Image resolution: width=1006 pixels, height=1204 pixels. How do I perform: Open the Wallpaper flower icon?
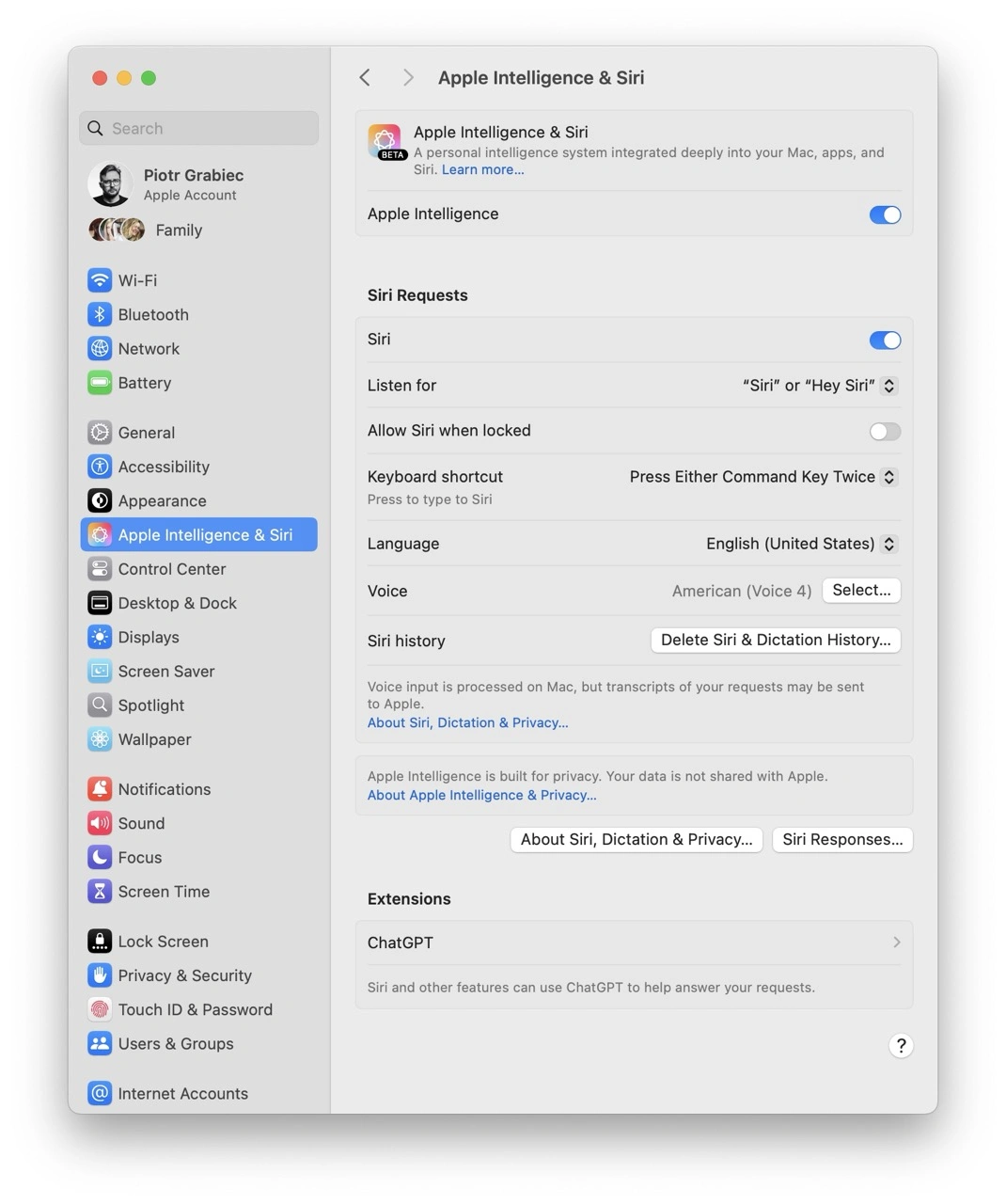click(x=100, y=739)
